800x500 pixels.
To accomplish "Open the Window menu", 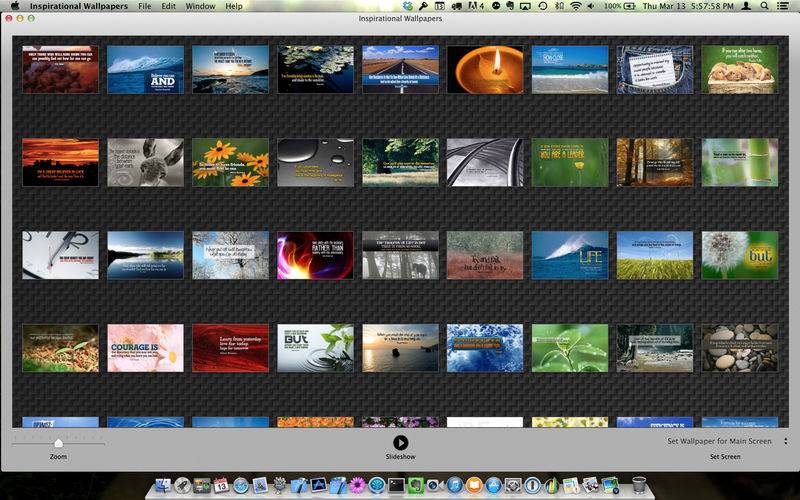I will [x=200, y=6].
